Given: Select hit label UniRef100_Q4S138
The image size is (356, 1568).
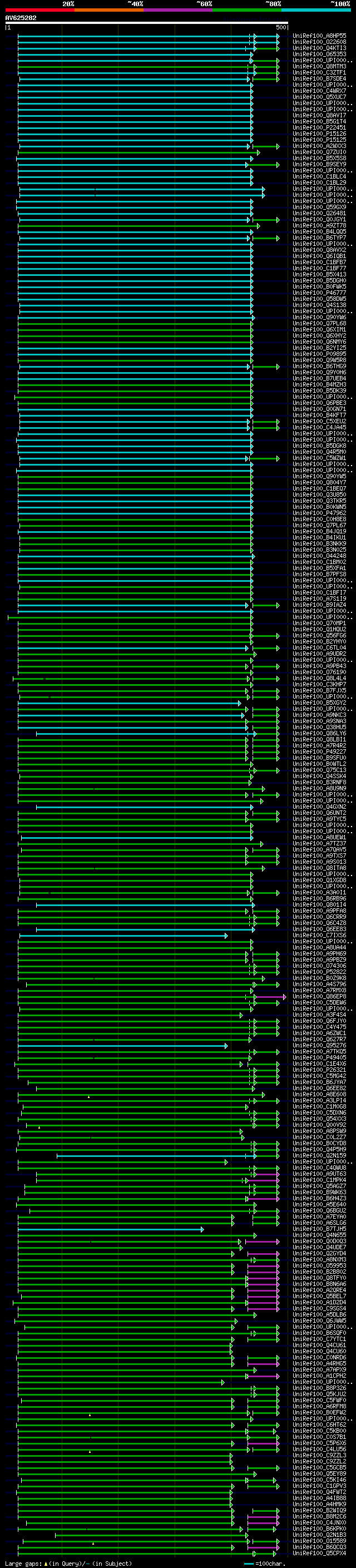Looking at the screenshot, I should pyautogui.click(x=319, y=305).
